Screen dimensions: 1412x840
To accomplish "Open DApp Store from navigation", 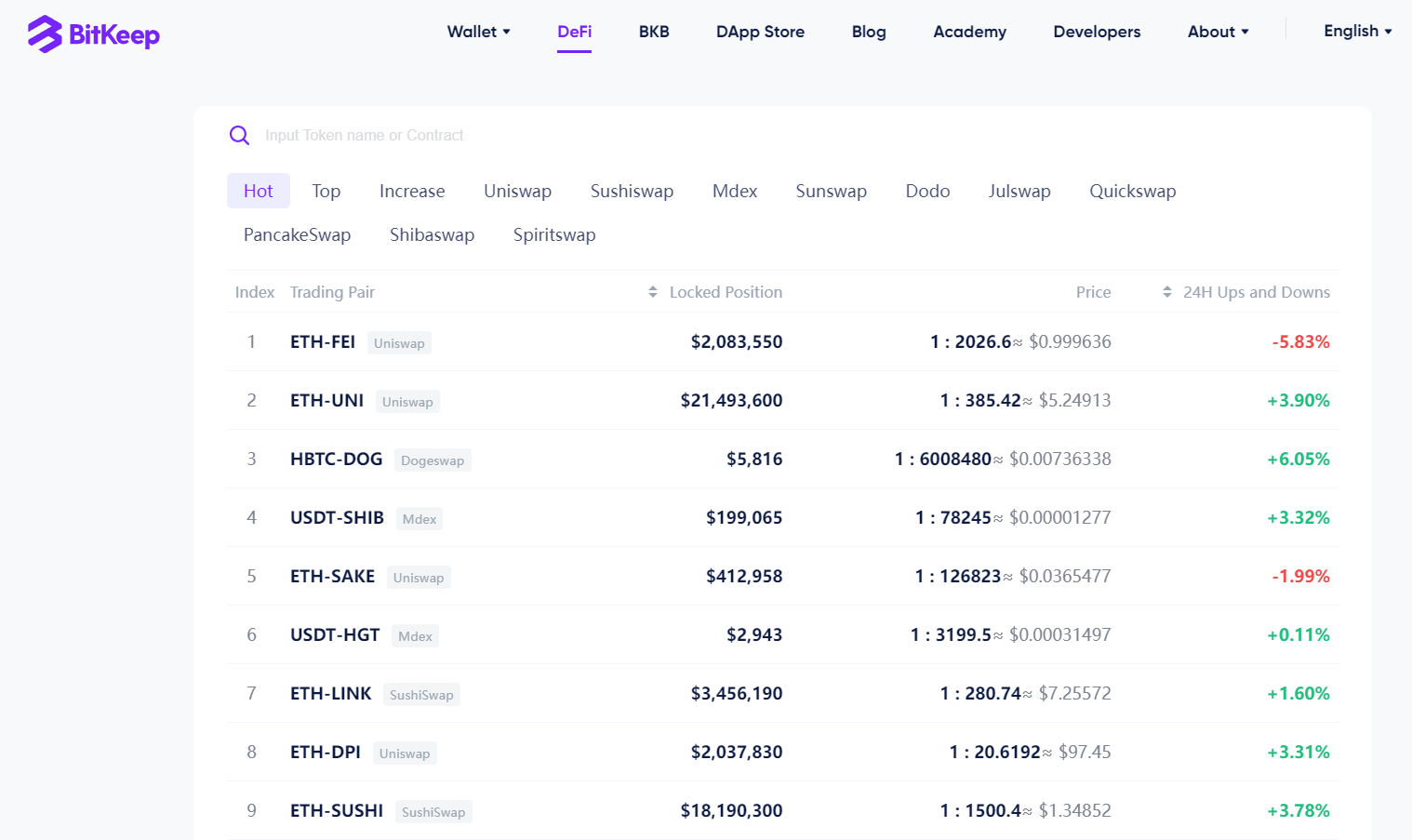I will (x=760, y=32).
